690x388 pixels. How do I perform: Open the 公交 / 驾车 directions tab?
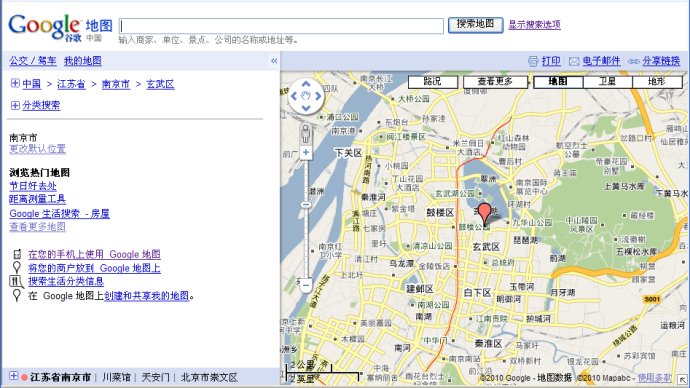click(33, 61)
